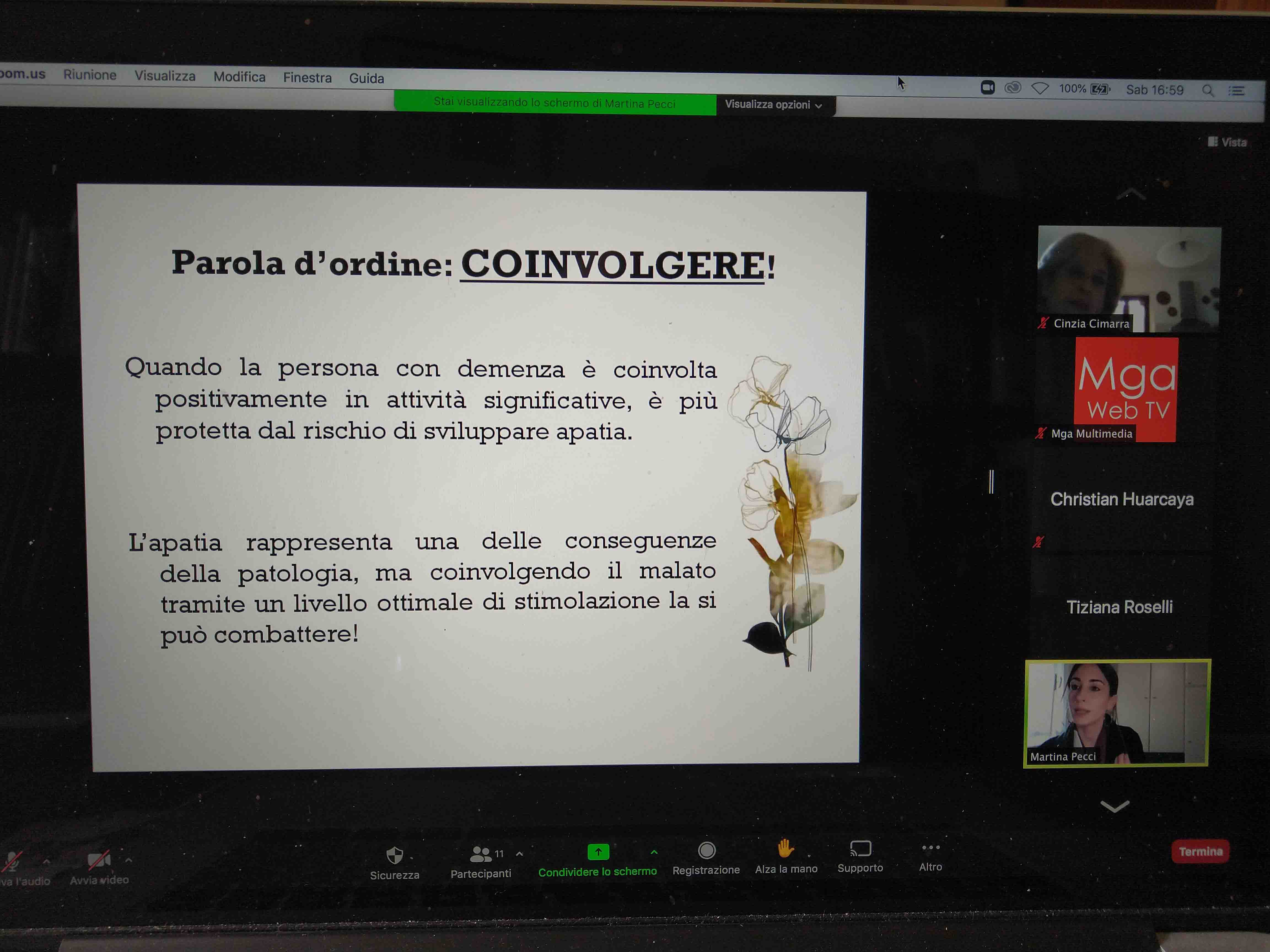Click the red Termina button

pyautogui.click(x=1200, y=851)
